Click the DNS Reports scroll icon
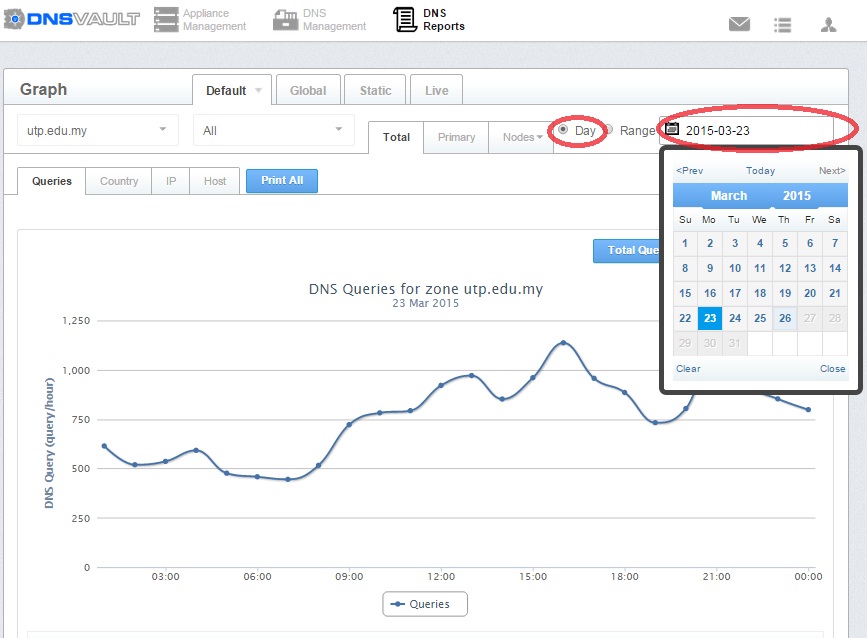 404,19
